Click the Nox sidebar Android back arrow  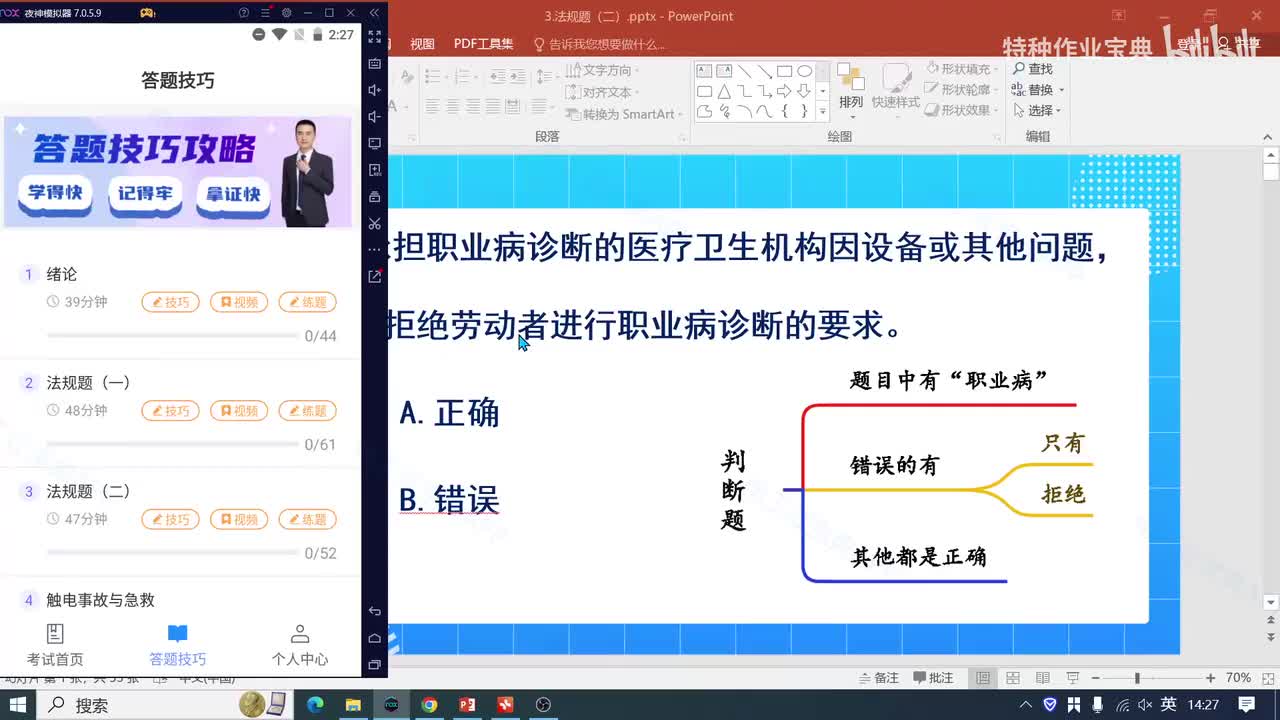[x=375, y=611]
